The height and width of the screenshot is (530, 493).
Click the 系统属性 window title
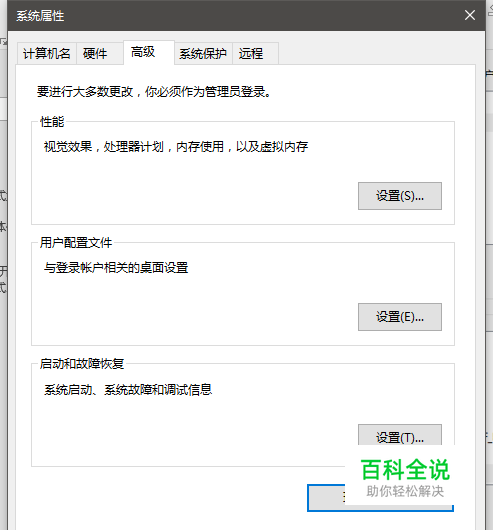click(x=40, y=16)
